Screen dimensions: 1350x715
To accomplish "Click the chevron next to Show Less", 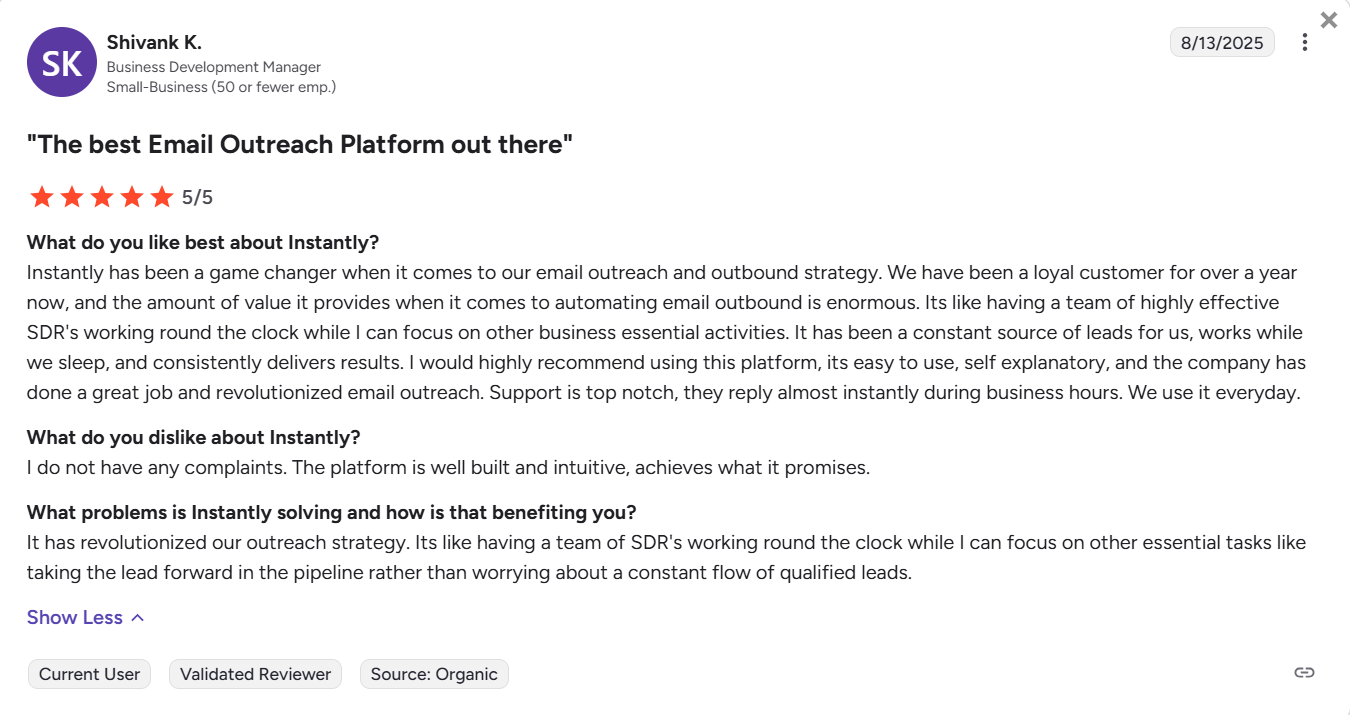I will pyautogui.click(x=137, y=617).
